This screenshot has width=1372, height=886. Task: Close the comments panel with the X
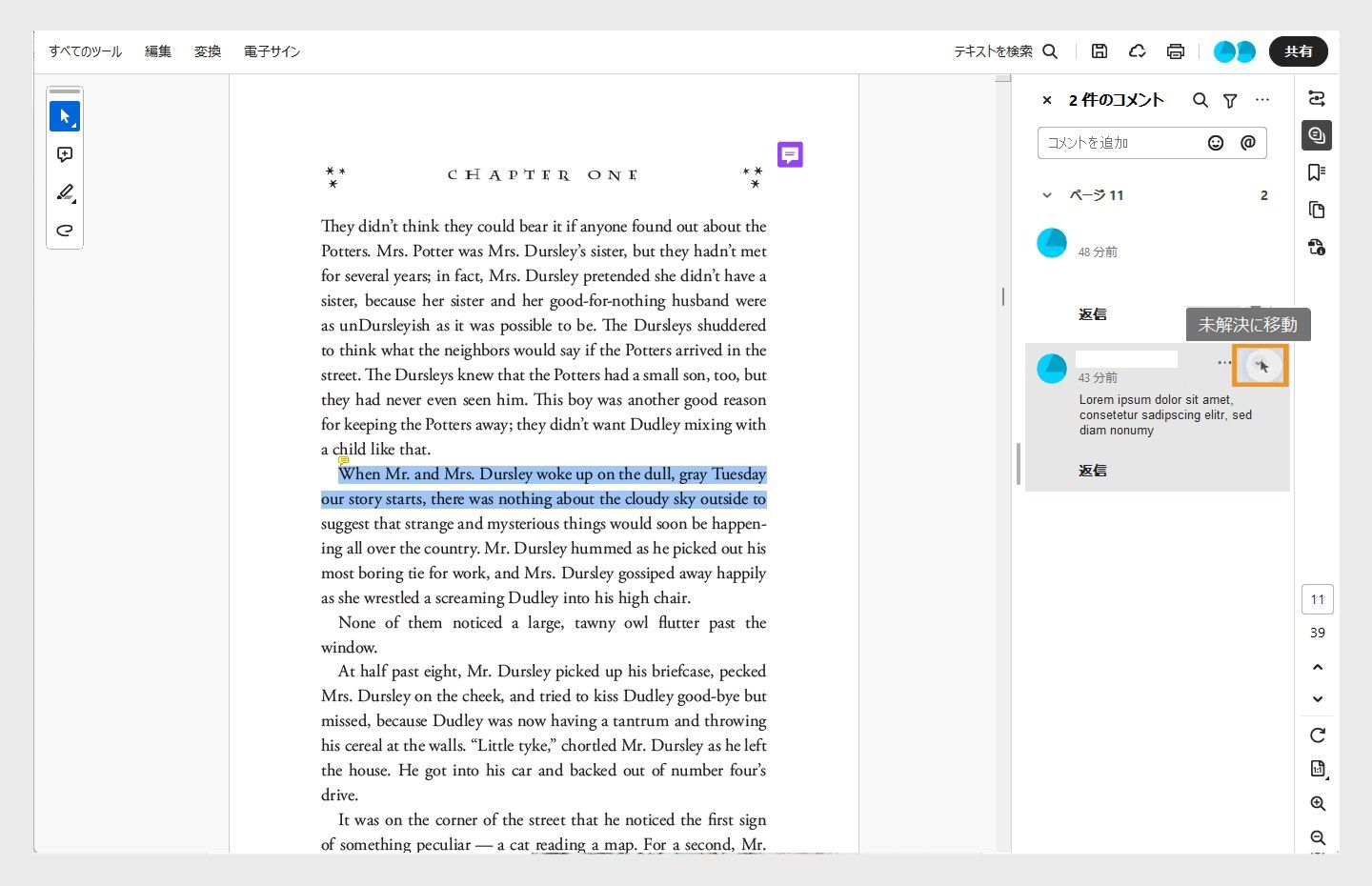point(1047,100)
